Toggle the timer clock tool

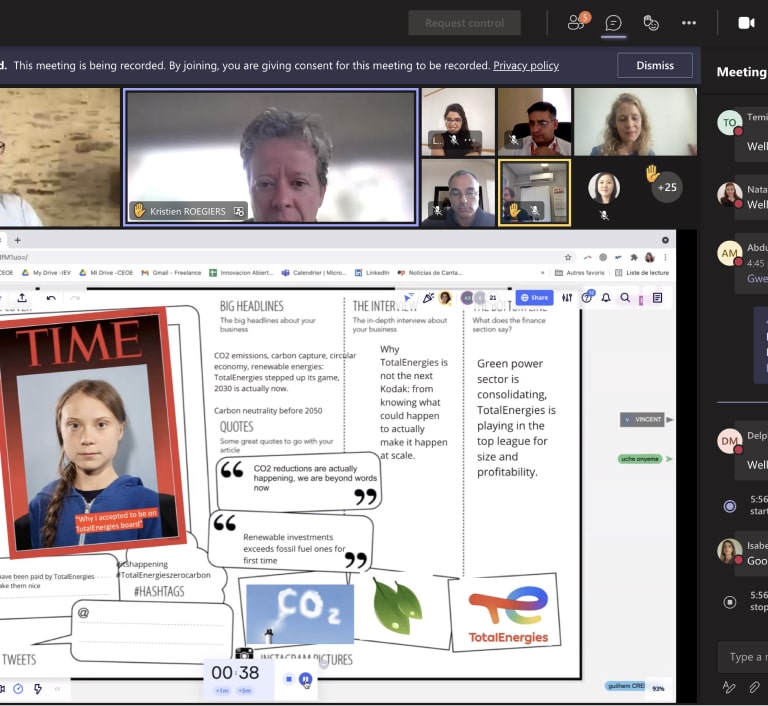click(x=18, y=689)
